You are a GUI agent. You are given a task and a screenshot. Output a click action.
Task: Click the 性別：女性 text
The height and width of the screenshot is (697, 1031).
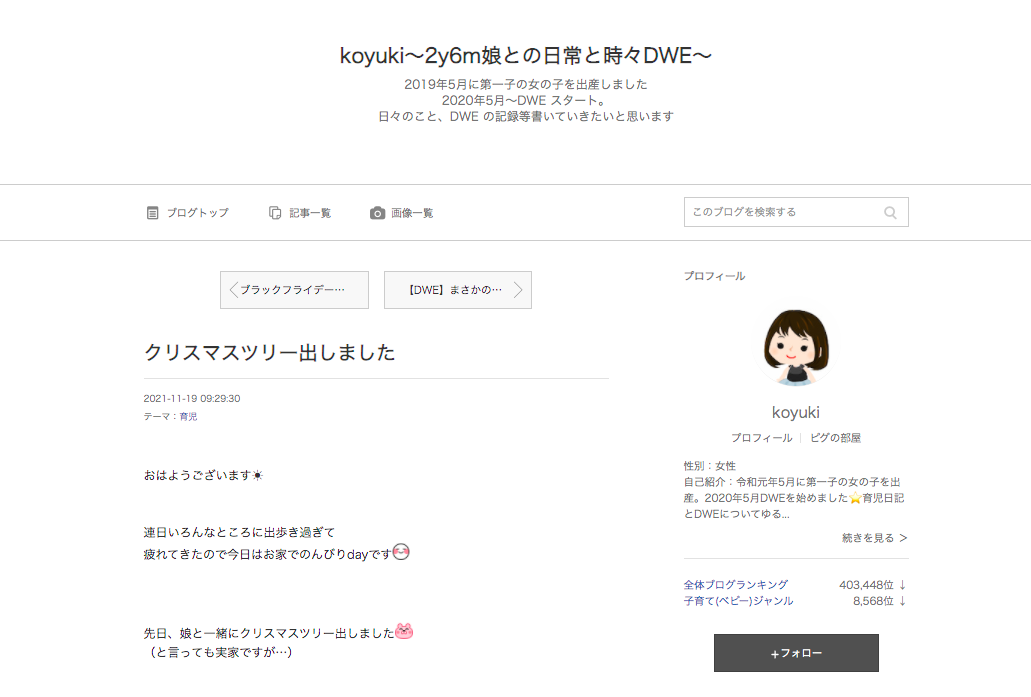coord(709,466)
